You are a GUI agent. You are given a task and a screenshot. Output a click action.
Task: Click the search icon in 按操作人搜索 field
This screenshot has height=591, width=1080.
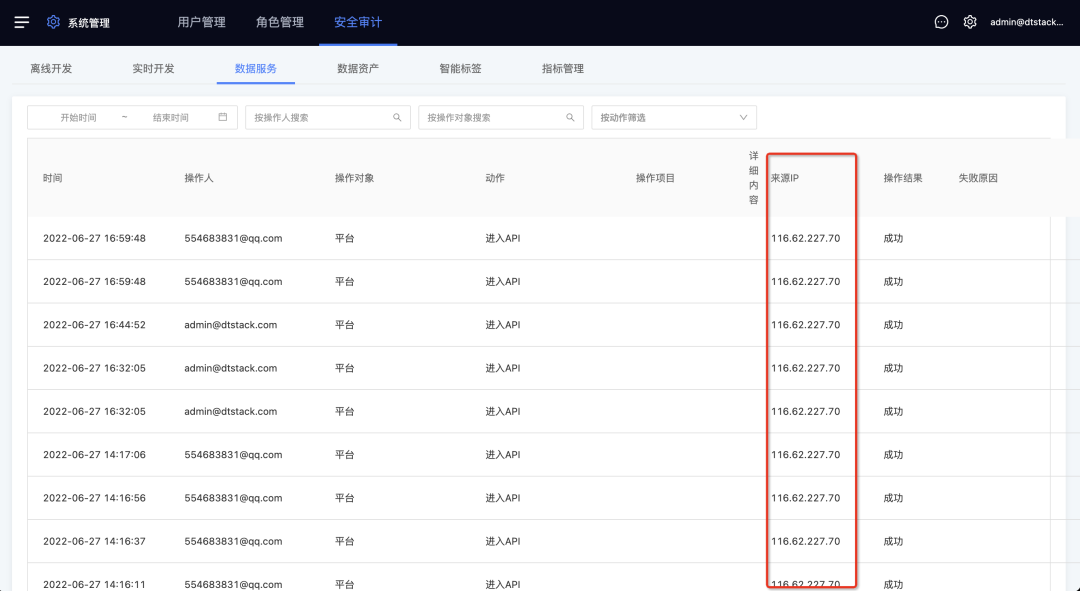(398, 117)
